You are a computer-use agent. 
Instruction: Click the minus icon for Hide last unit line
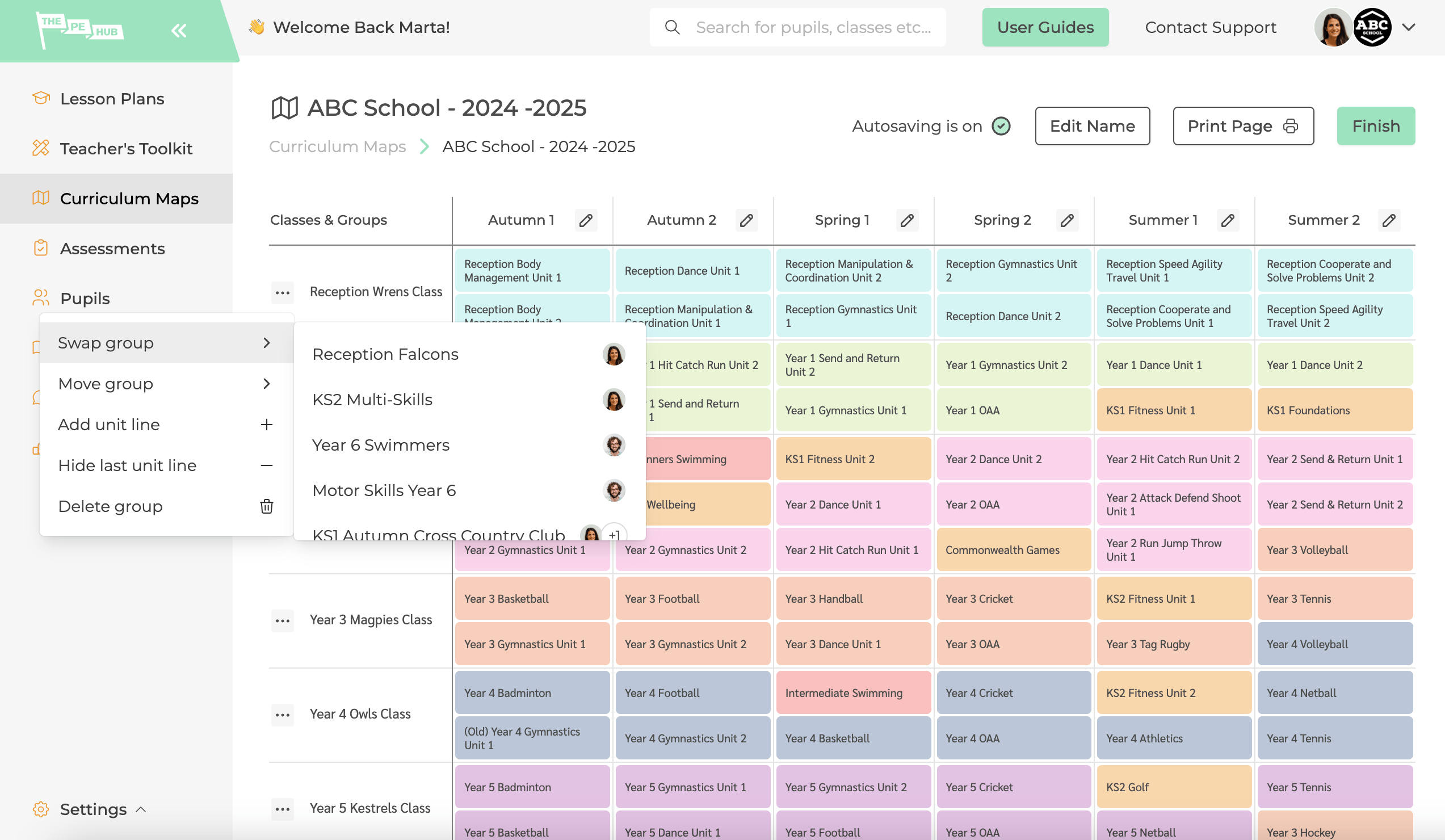pyautogui.click(x=267, y=465)
